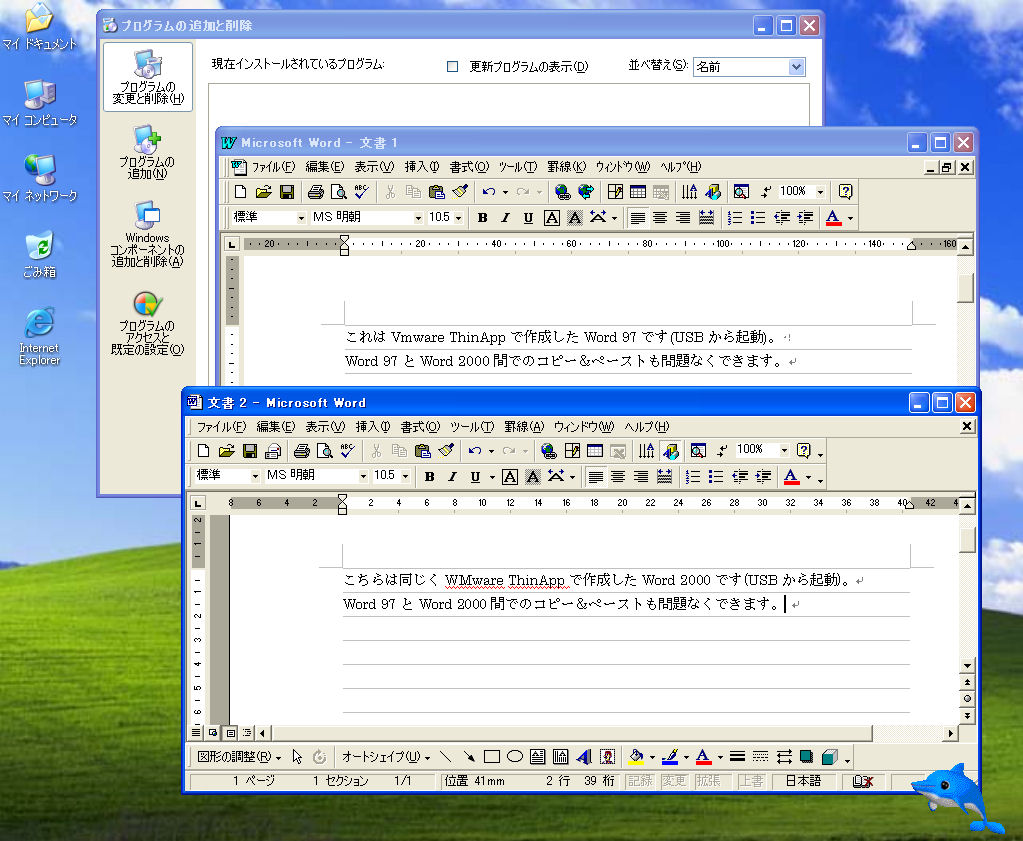
Task: Select プログラムのアクセスと既定の設定 button
Action: [148, 323]
